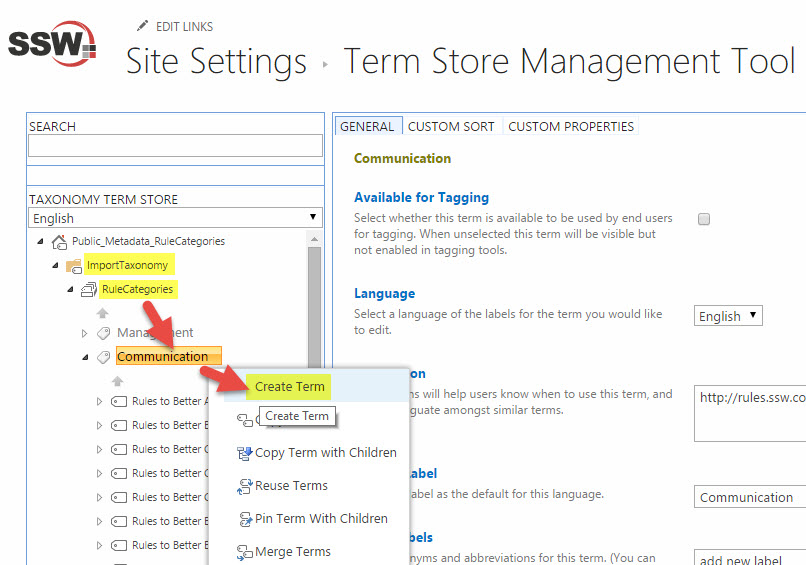Click the SSW logo
The image size is (806, 565).
point(52,45)
